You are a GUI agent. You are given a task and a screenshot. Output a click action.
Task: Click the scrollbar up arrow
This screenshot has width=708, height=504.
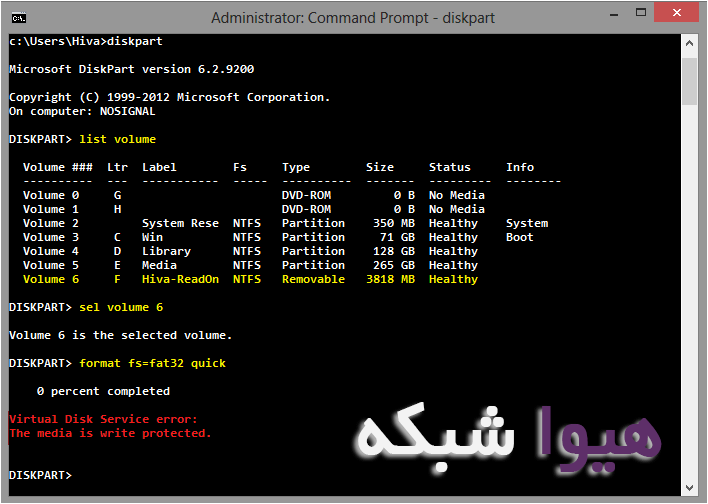click(689, 43)
